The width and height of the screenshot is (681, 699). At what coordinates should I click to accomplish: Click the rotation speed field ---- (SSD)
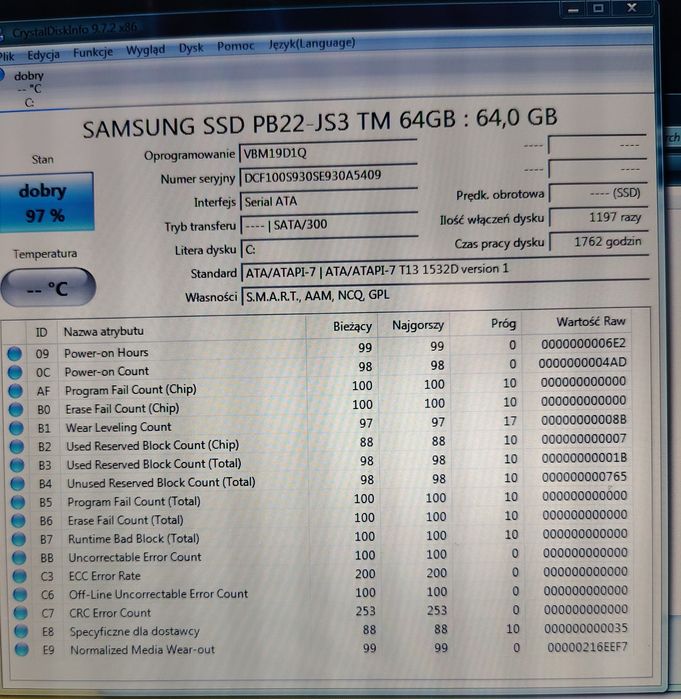click(597, 193)
